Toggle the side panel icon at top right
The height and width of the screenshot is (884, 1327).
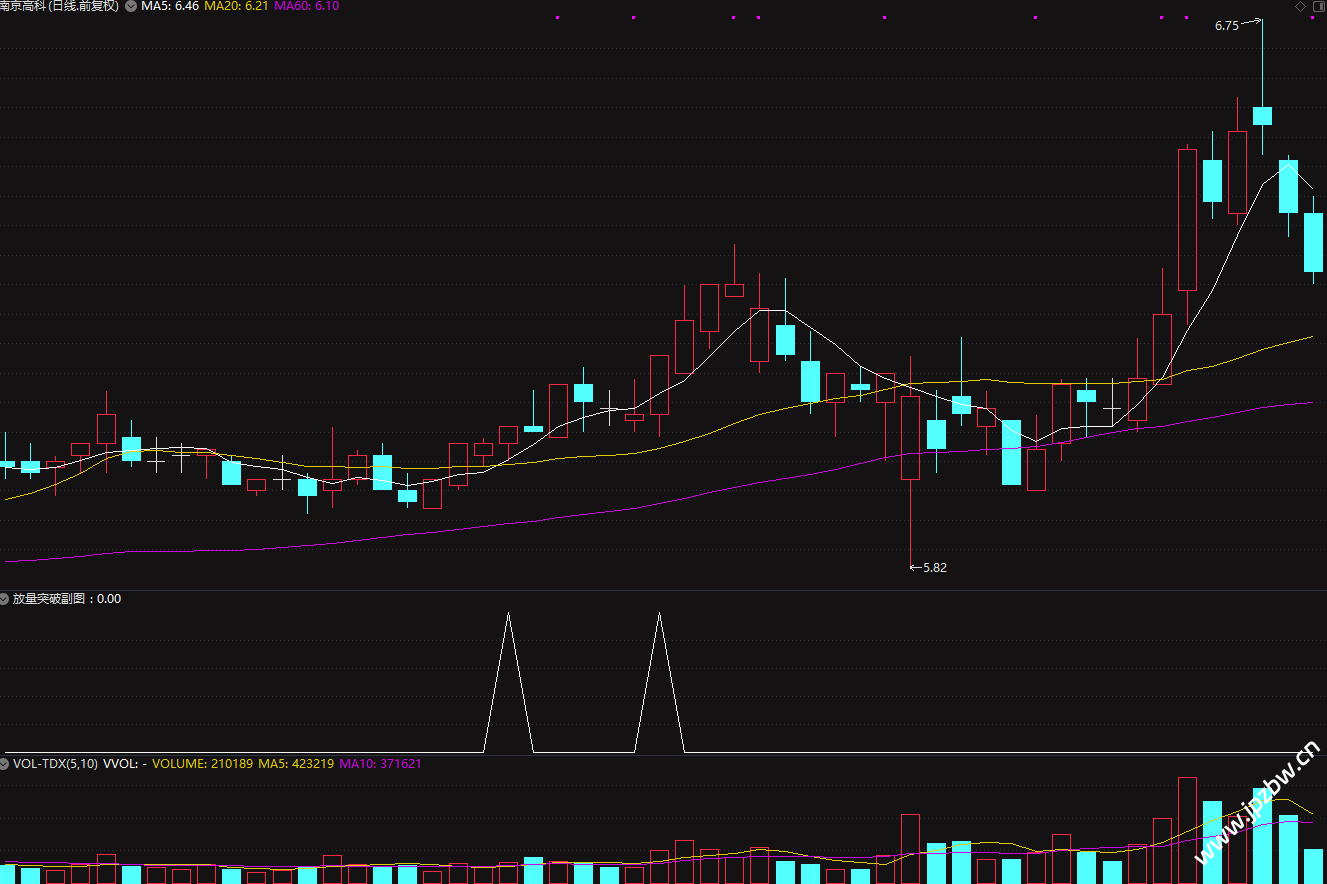1317,6
